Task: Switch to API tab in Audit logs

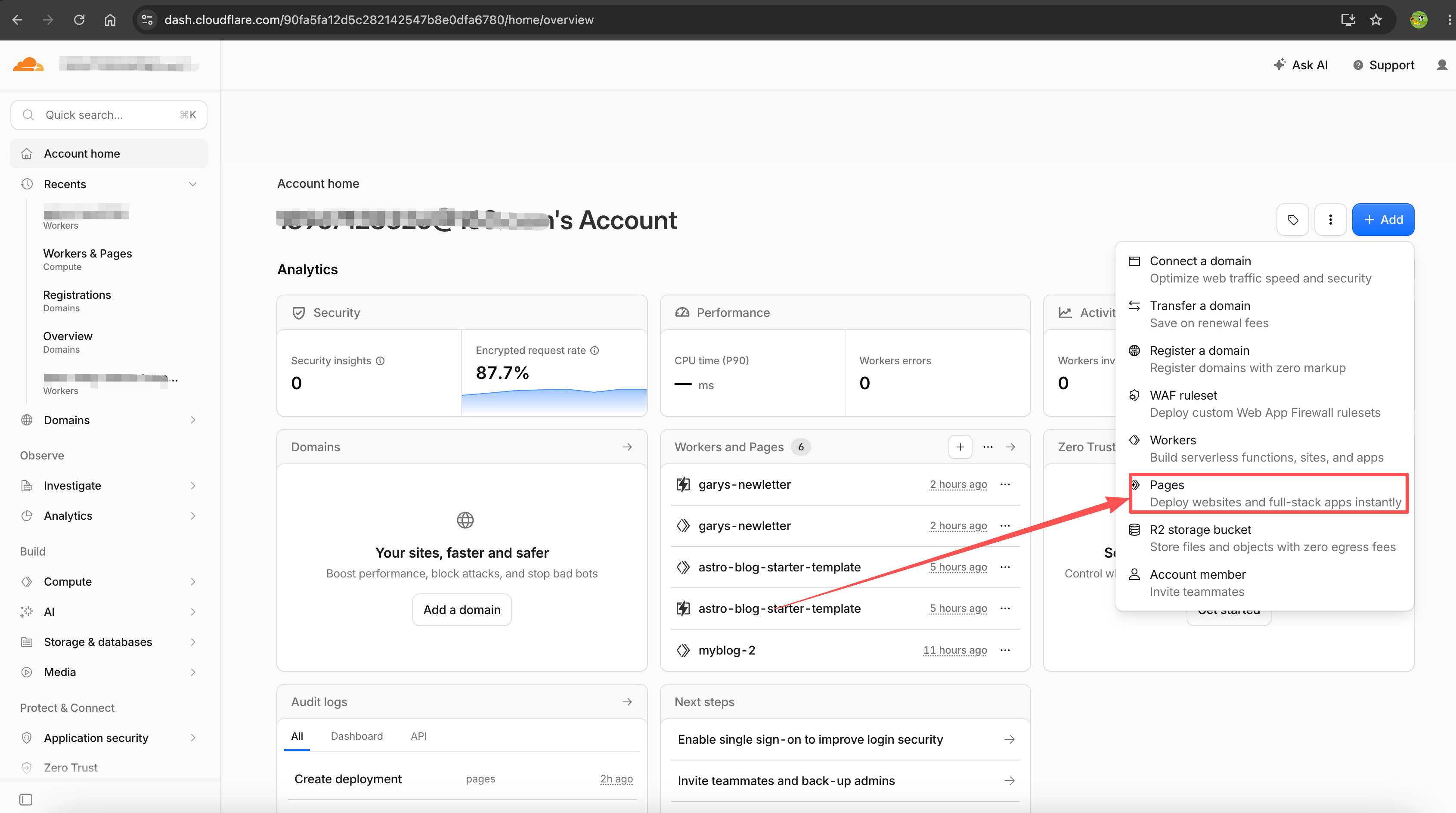Action: (x=419, y=736)
